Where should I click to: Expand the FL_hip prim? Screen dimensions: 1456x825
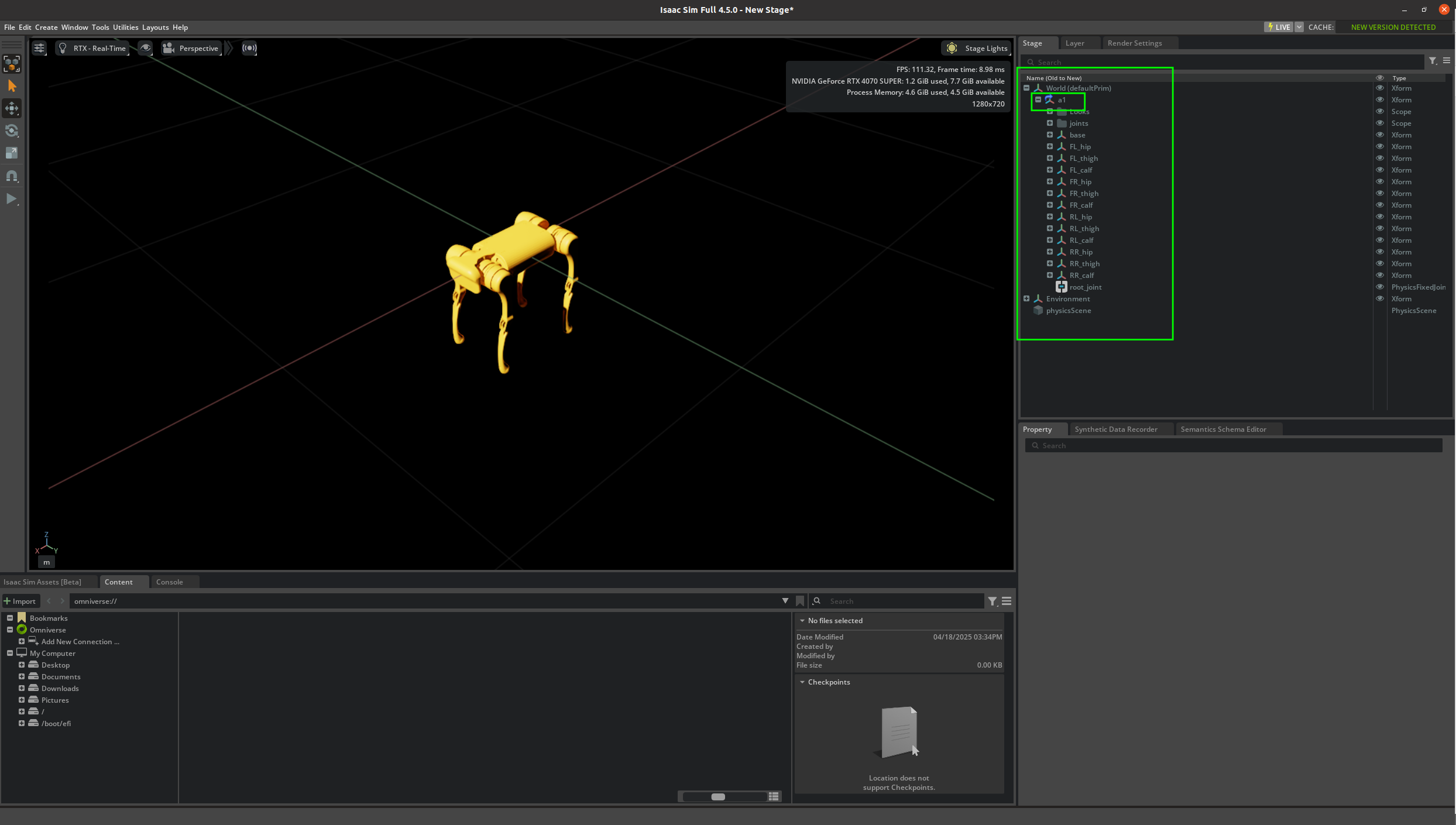pos(1050,147)
